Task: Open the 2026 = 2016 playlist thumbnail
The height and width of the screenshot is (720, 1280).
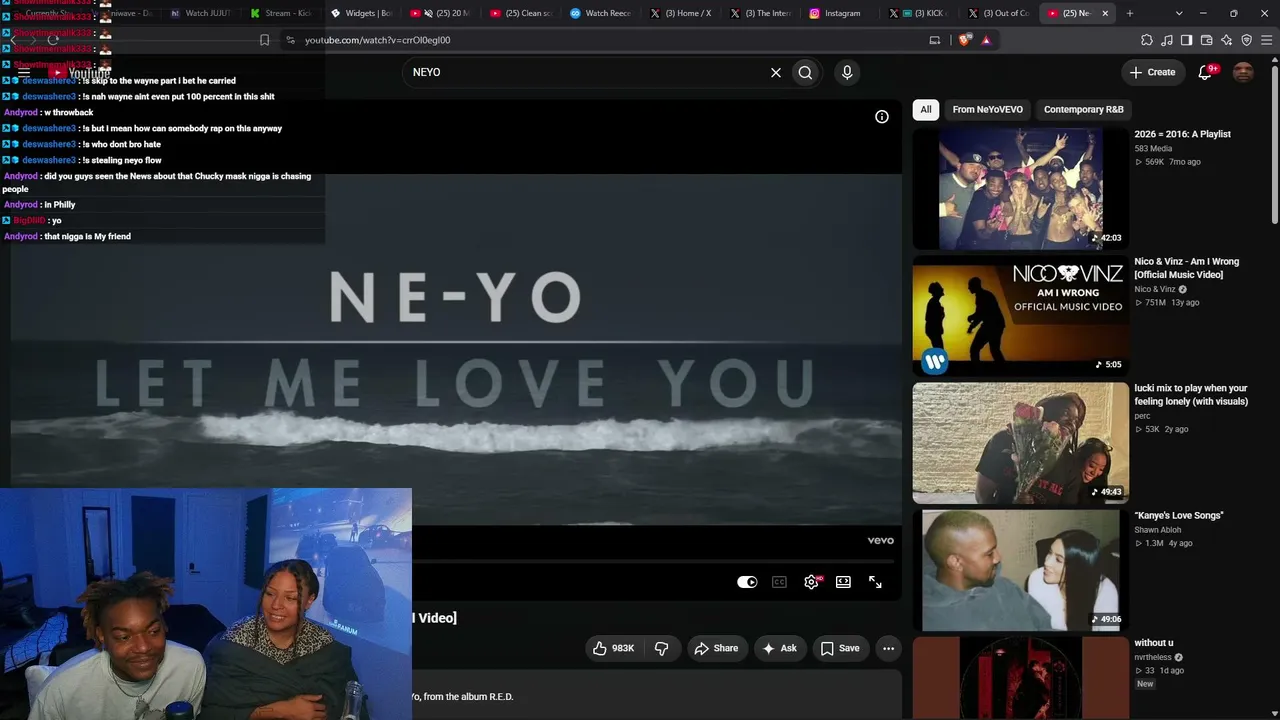Action: tap(1020, 188)
